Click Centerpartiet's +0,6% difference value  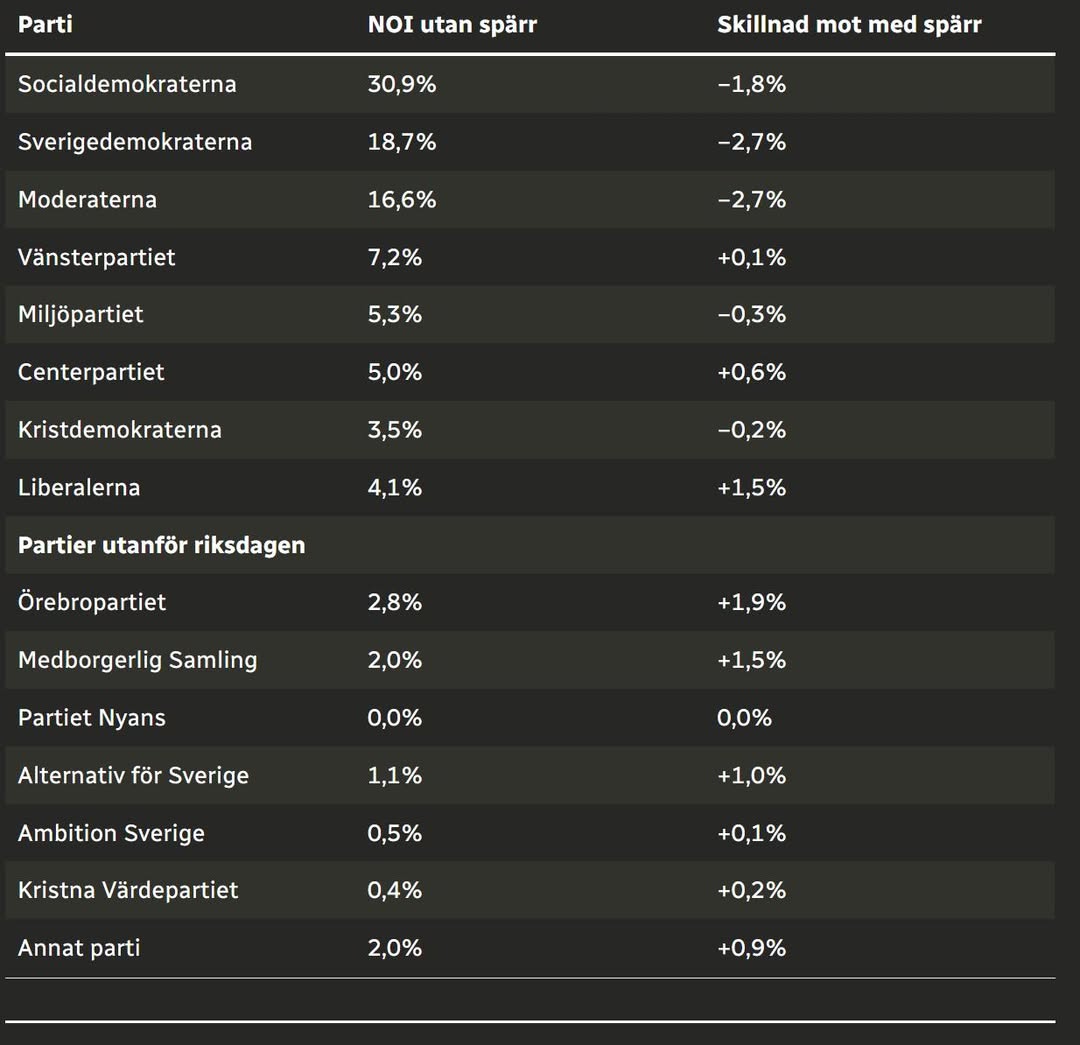pyautogui.click(x=752, y=373)
